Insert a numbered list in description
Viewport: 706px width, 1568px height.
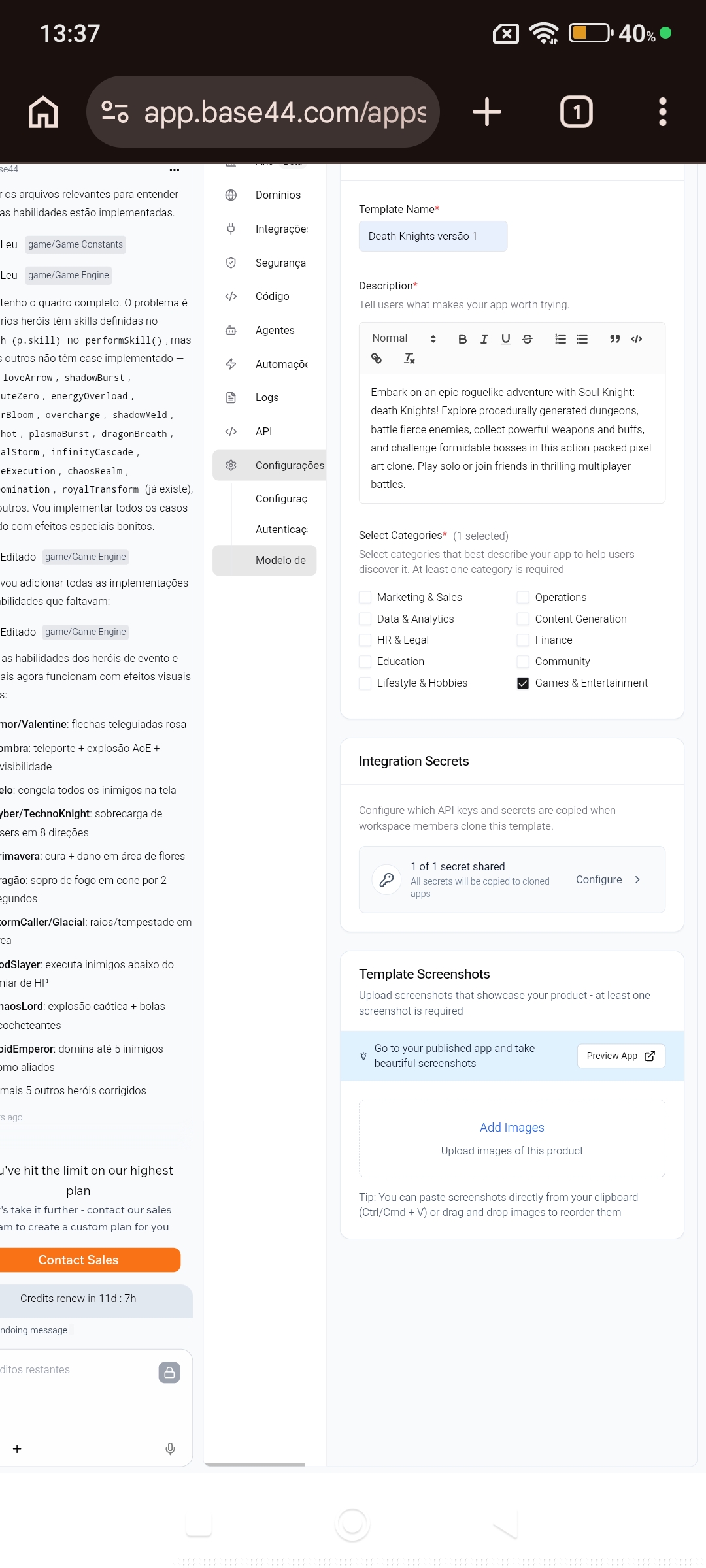[560, 338]
